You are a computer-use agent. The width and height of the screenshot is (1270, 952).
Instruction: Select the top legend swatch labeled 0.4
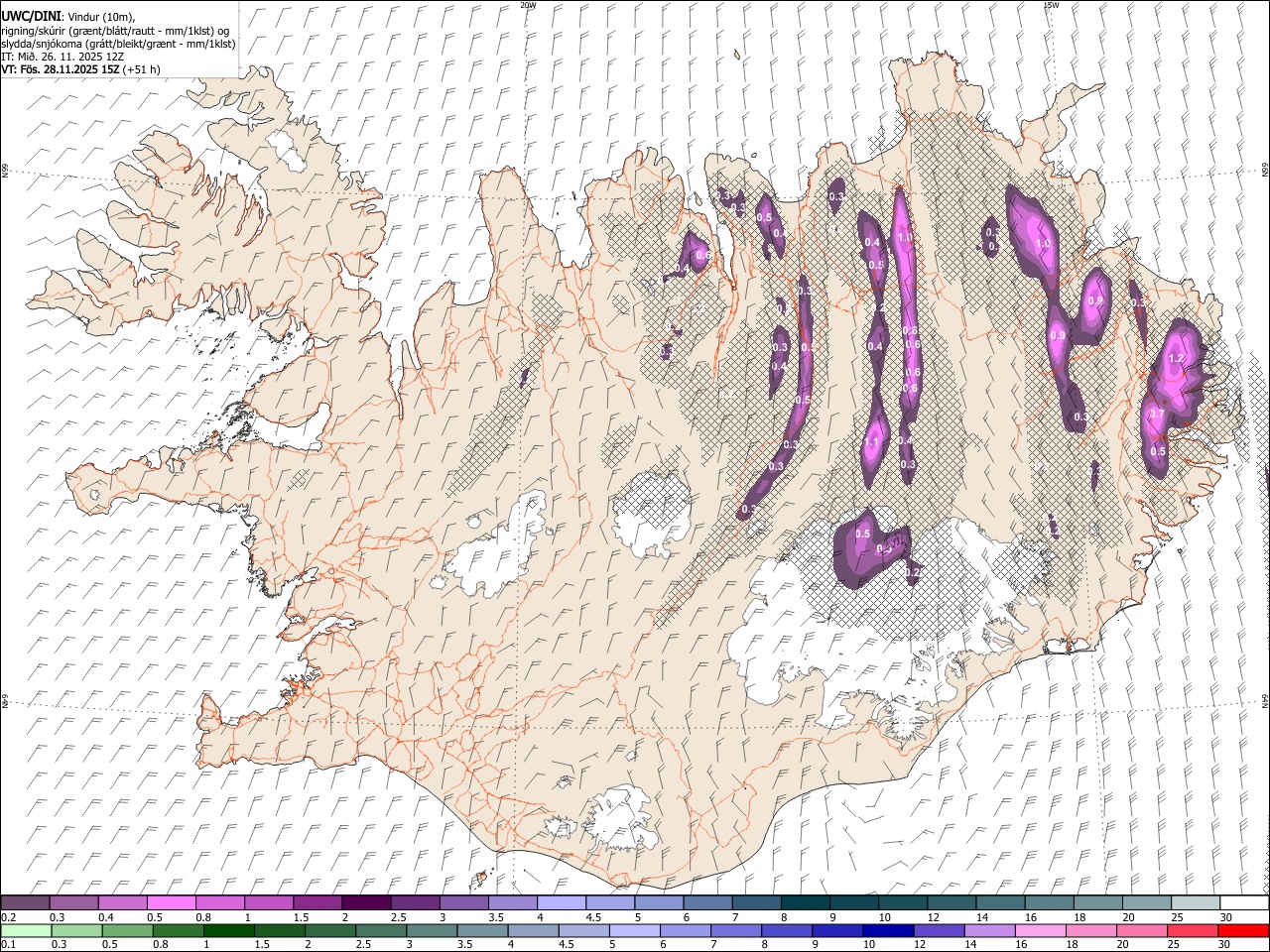click(x=123, y=902)
